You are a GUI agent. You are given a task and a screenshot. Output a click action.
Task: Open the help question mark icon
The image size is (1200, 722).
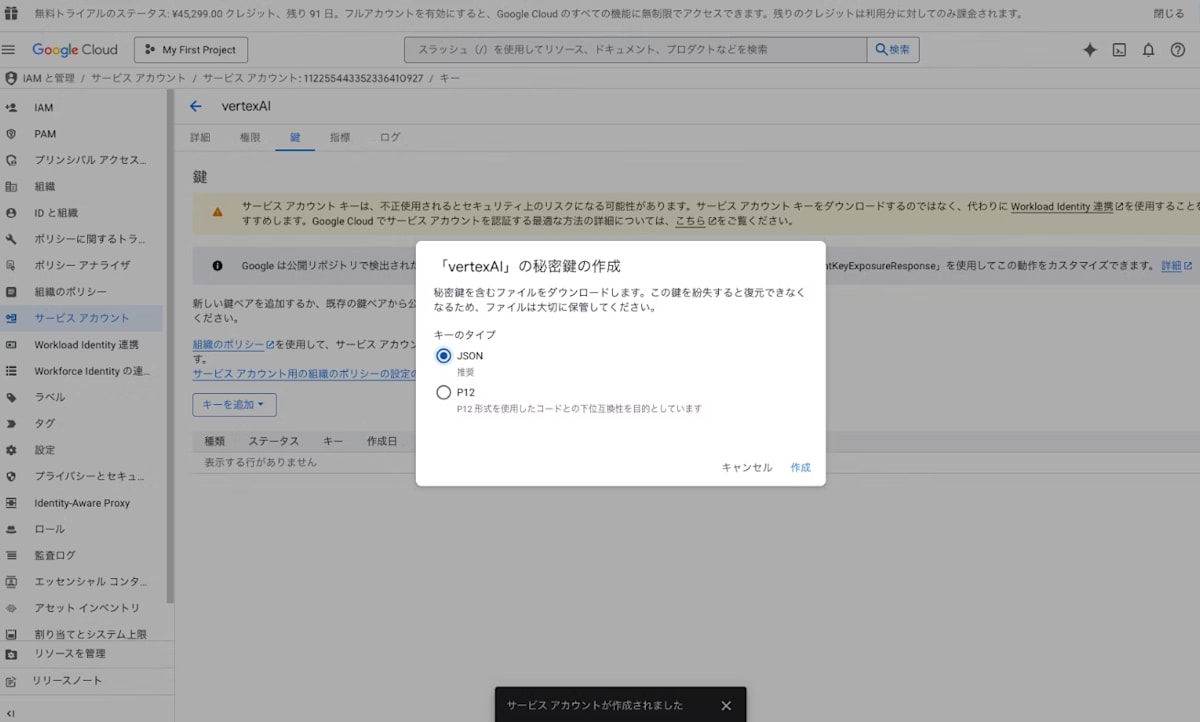click(1178, 49)
